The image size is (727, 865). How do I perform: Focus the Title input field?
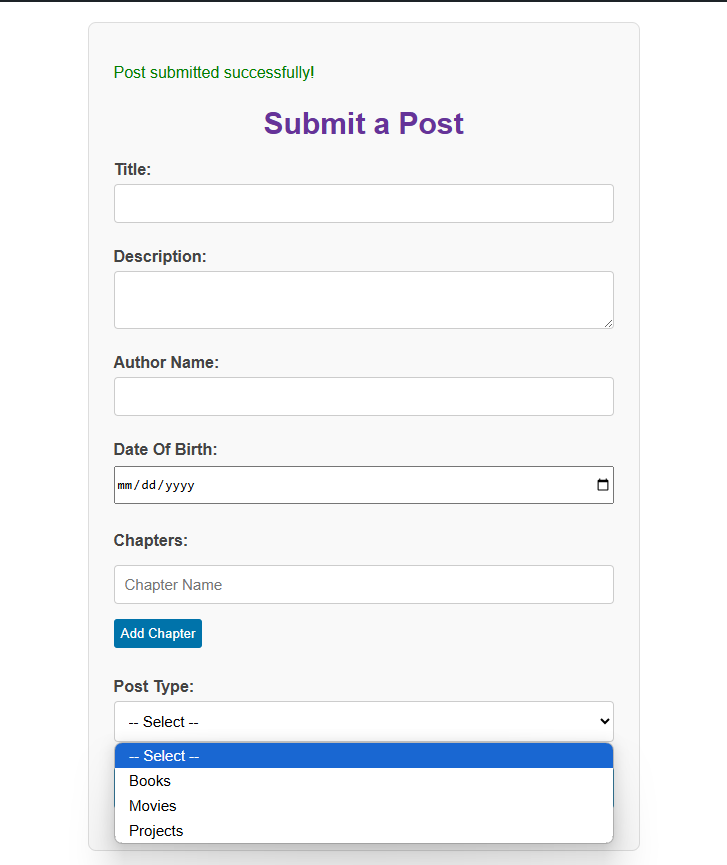[x=364, y=203]
